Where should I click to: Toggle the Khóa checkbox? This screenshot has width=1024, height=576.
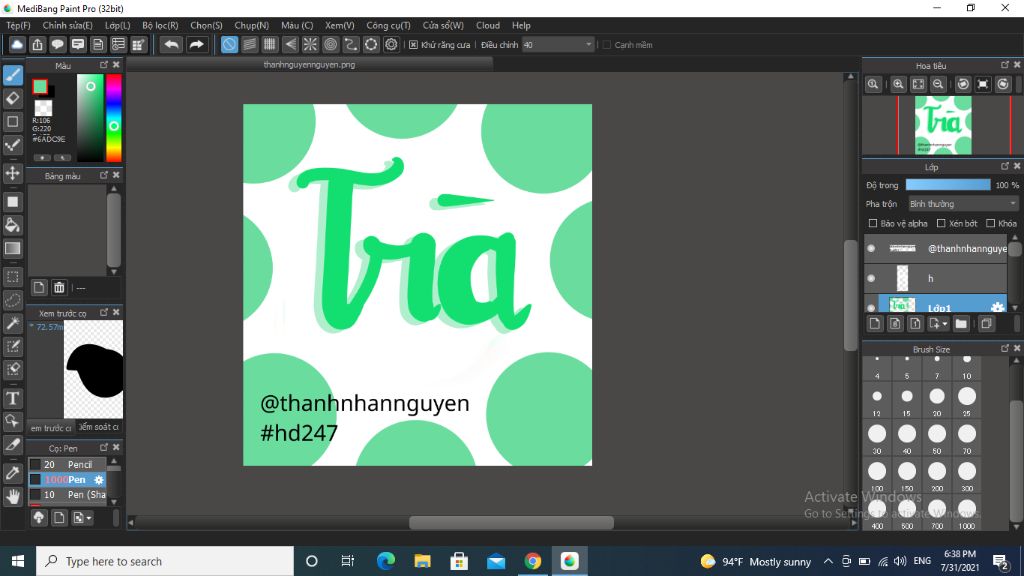click(x=991, y=223)
